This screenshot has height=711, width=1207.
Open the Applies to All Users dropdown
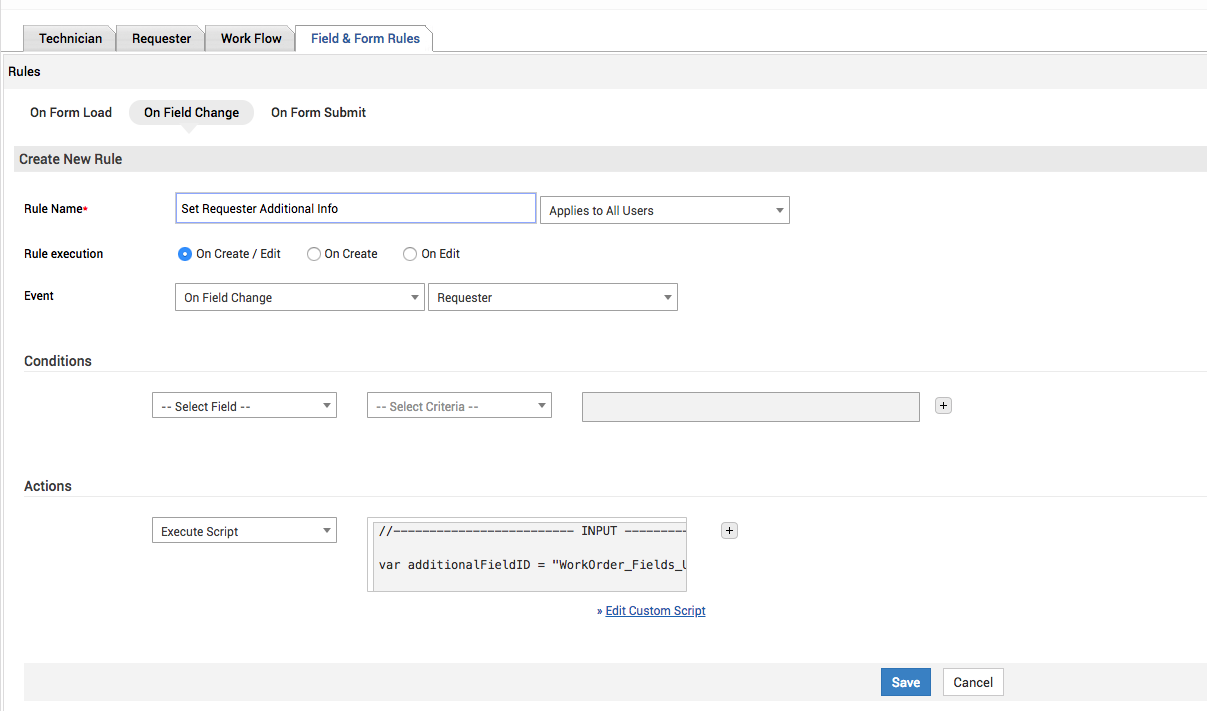[x=664, y=210]
